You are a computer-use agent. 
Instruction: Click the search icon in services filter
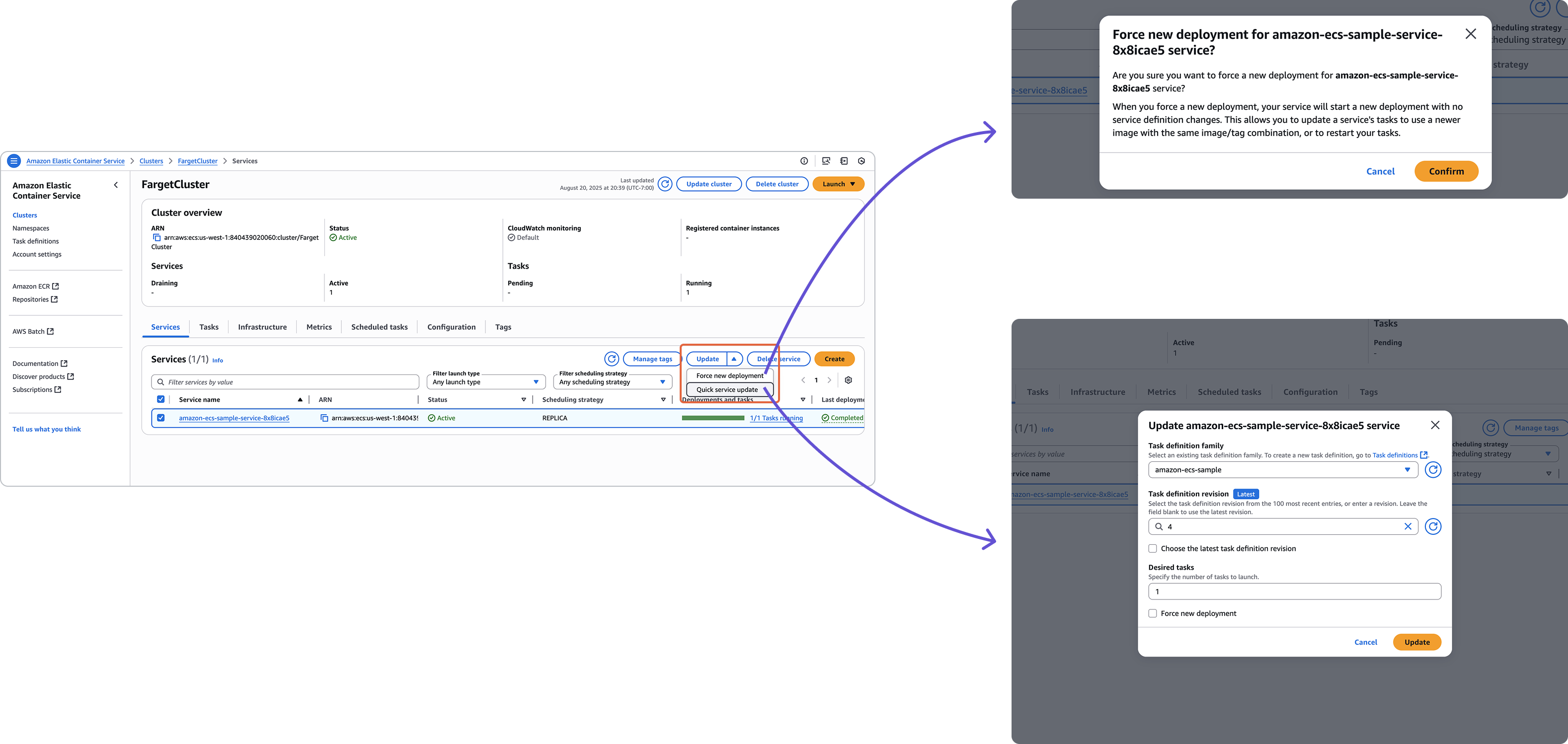[160, 382]
